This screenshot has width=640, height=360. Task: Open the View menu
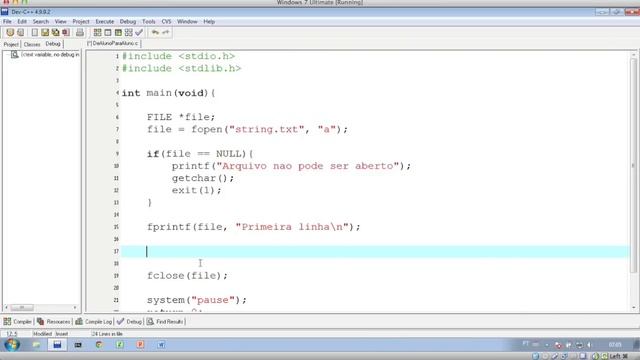click(60, 22)
